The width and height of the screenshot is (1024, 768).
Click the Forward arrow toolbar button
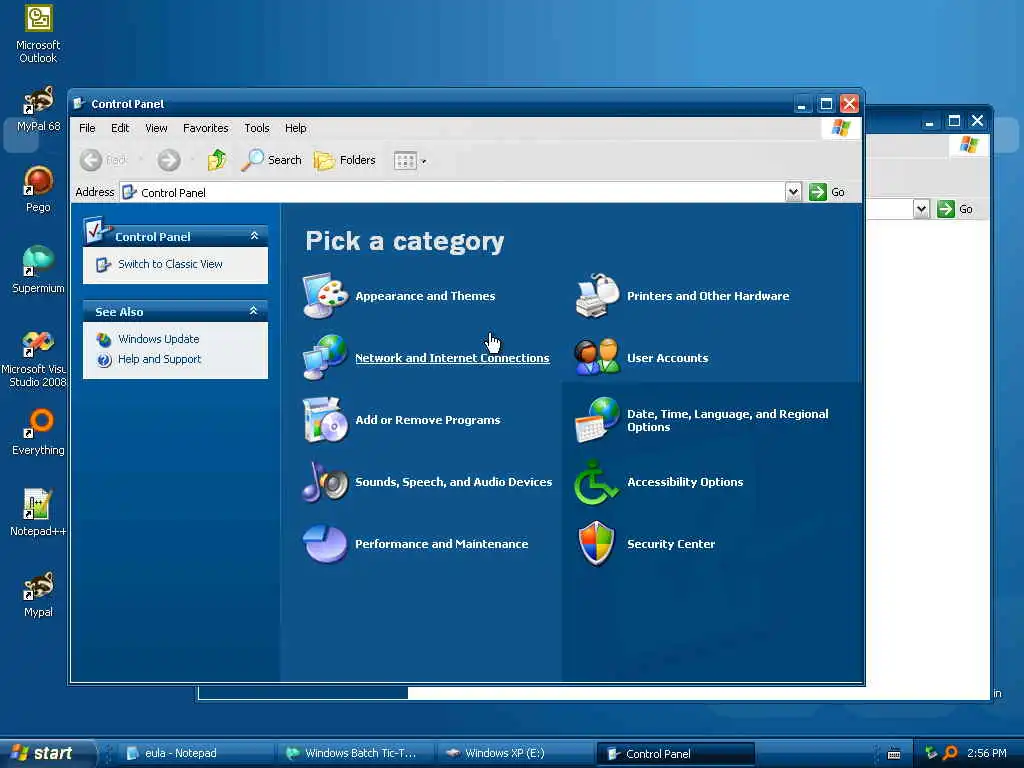pyautogui.click(x=168, y=160)
